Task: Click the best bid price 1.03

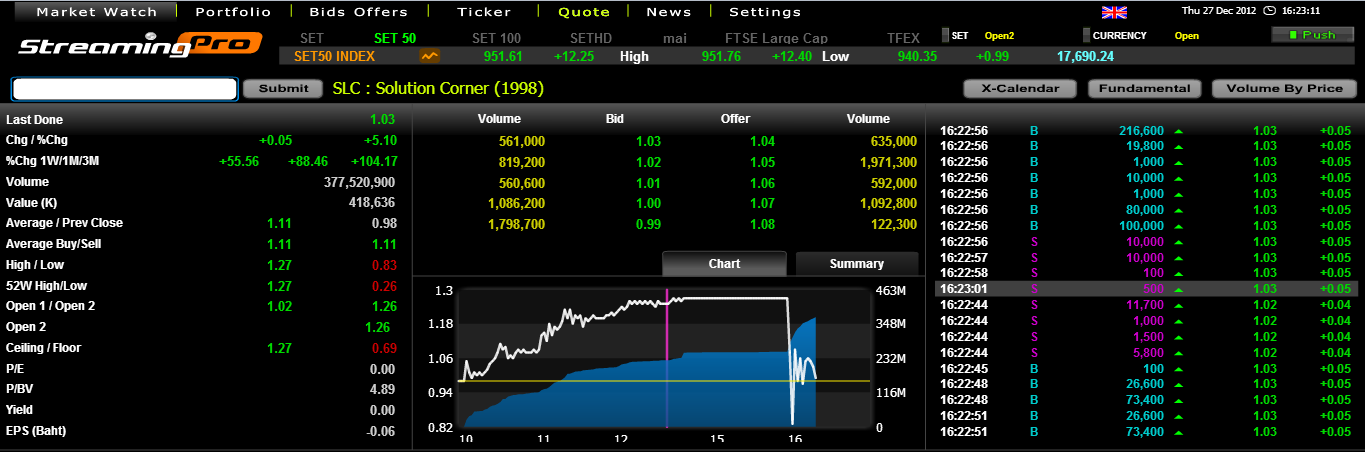Action: (648, 141)
